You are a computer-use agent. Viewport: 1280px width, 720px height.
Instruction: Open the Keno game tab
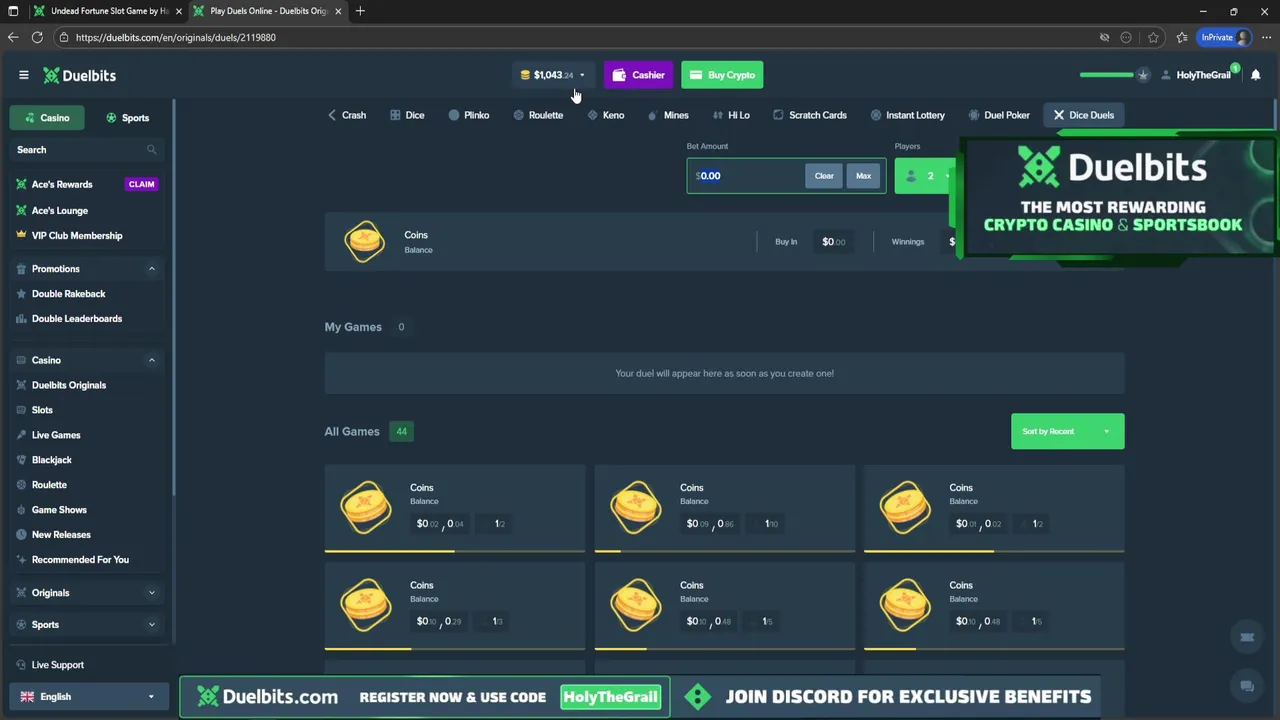(x=606, y=115)
